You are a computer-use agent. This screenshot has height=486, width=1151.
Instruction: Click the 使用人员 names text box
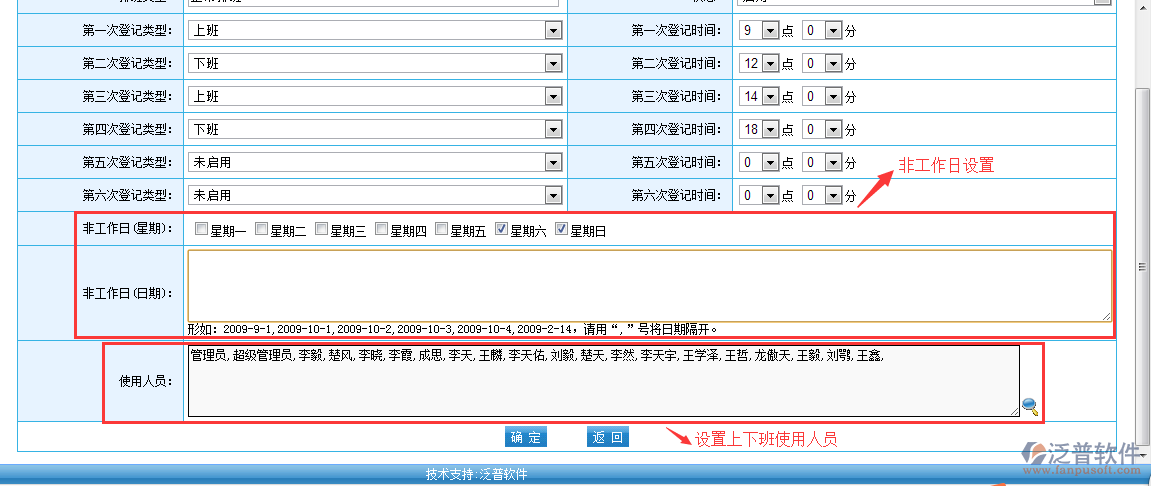[603, 381]
